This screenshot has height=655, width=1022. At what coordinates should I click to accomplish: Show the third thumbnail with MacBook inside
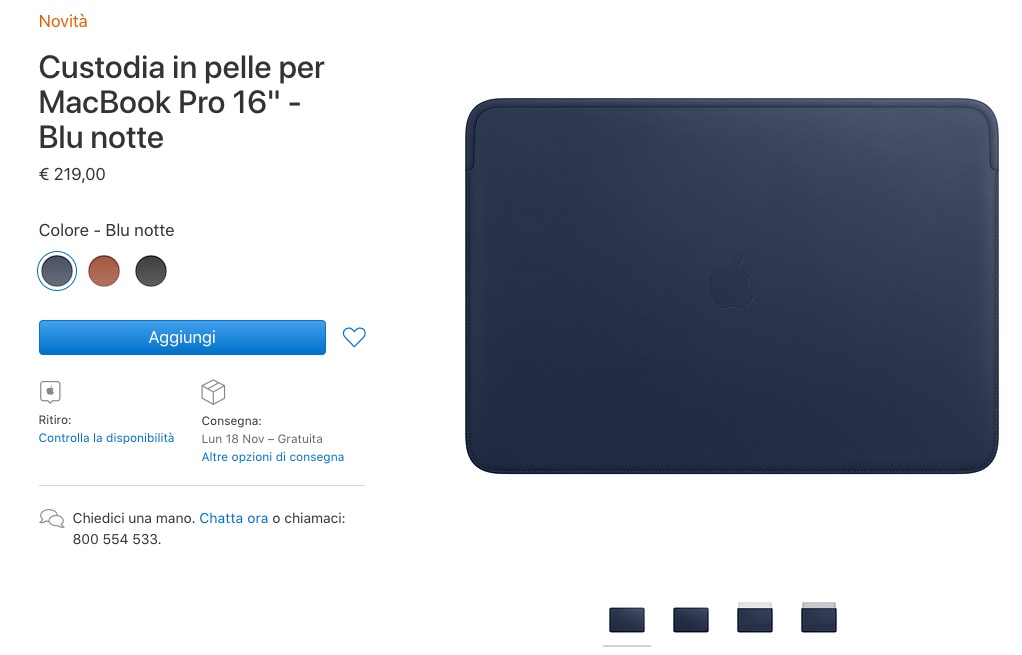(x=755, y=617)
